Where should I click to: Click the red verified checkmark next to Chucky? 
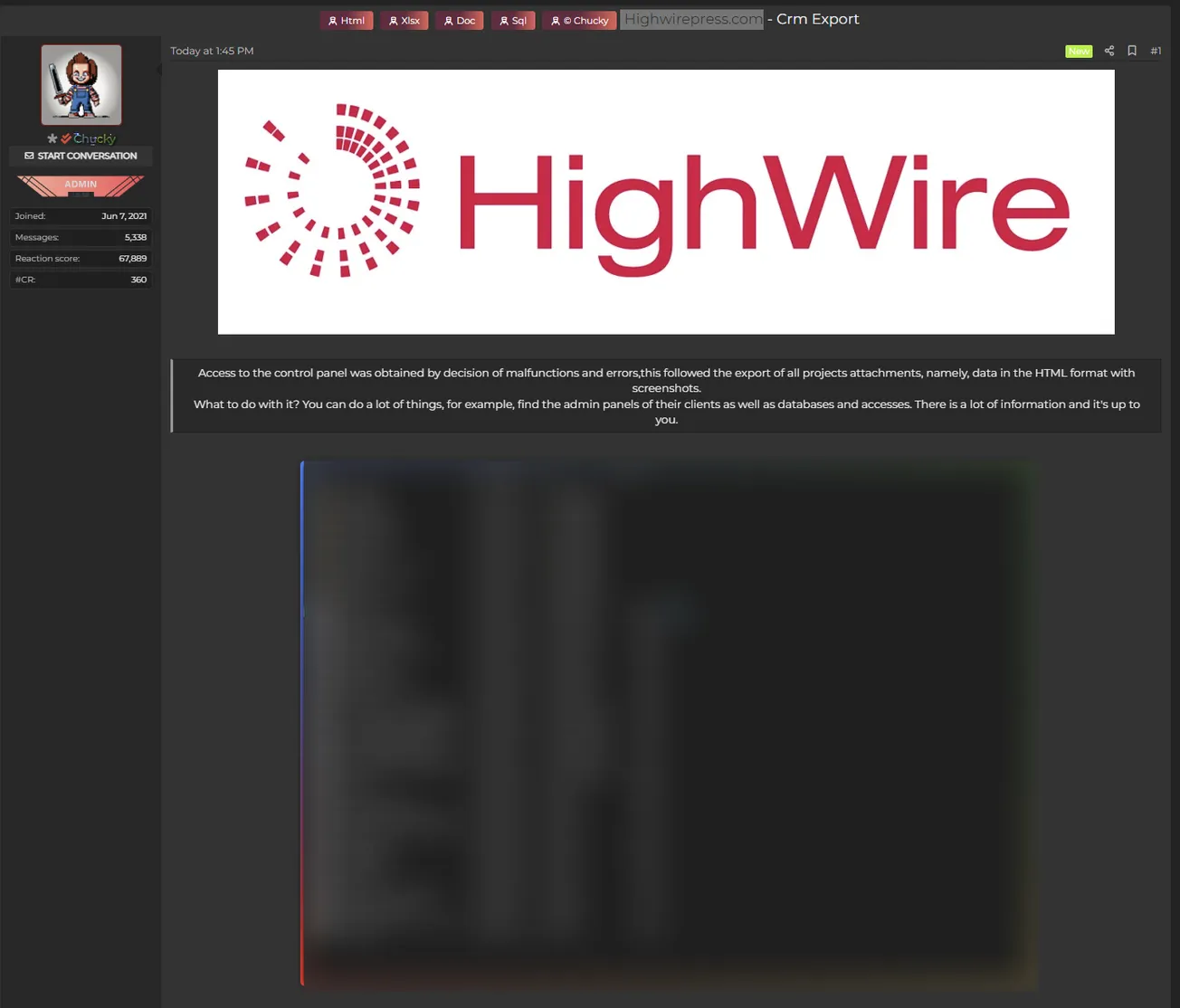coord(66,138)
